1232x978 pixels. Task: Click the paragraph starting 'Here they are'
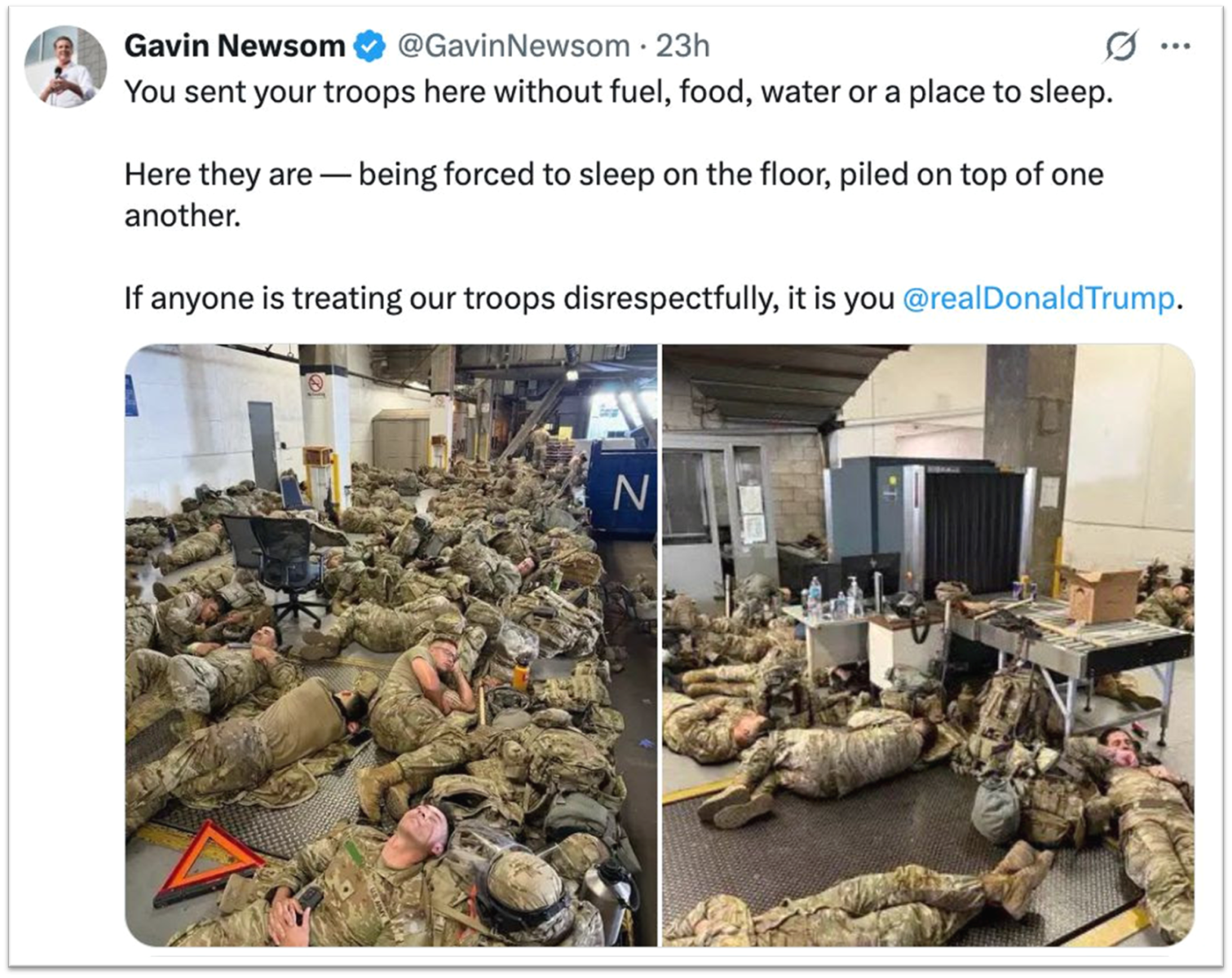click(x=614, y=195)
